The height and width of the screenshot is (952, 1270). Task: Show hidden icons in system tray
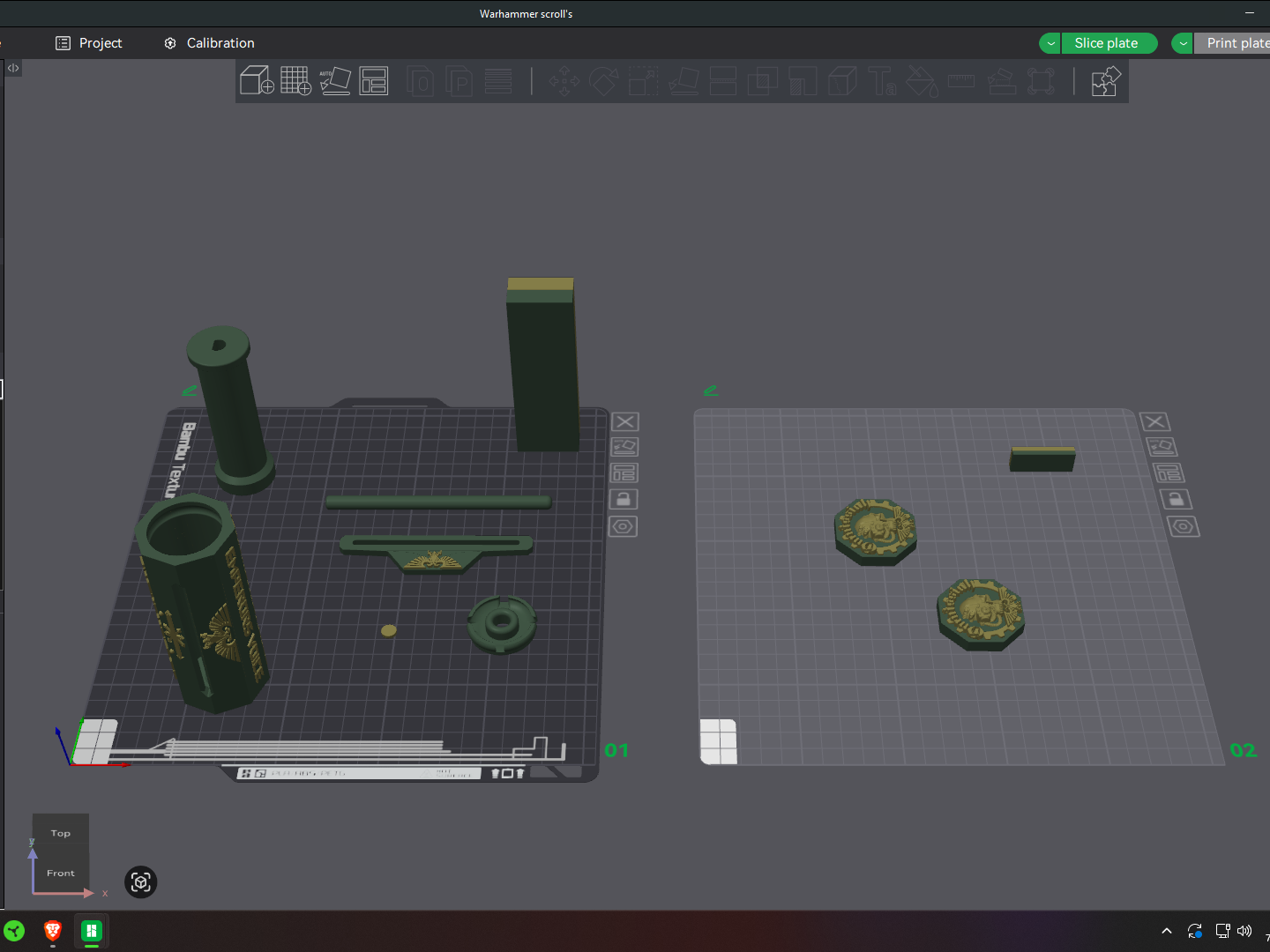(1167, 931)
